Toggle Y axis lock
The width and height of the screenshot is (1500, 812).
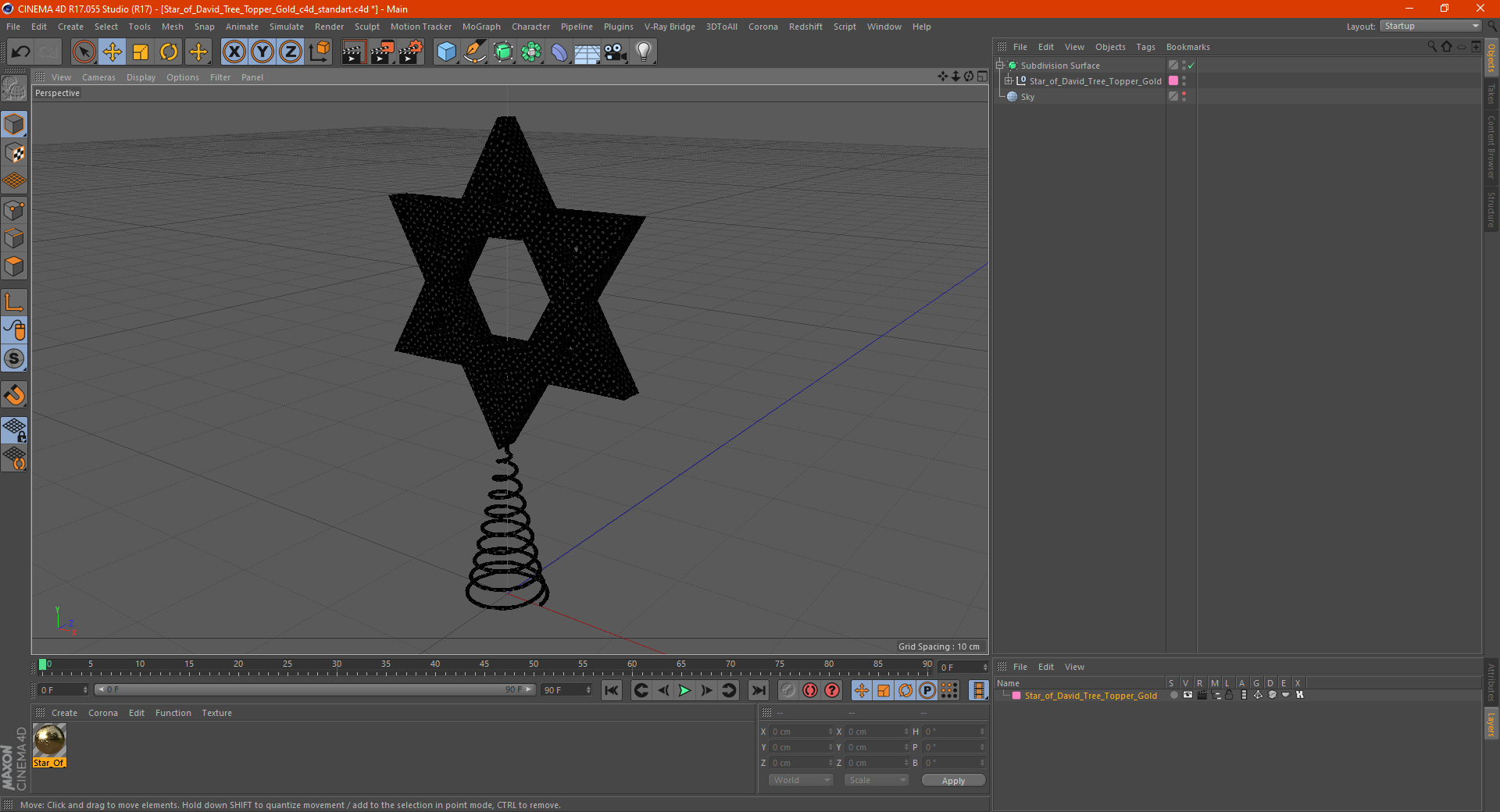(262, 52)
